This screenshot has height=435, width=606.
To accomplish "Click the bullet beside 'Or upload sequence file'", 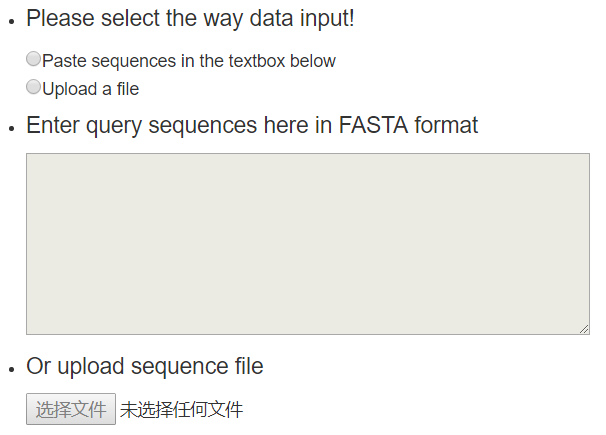I will [x=10, y=368].
